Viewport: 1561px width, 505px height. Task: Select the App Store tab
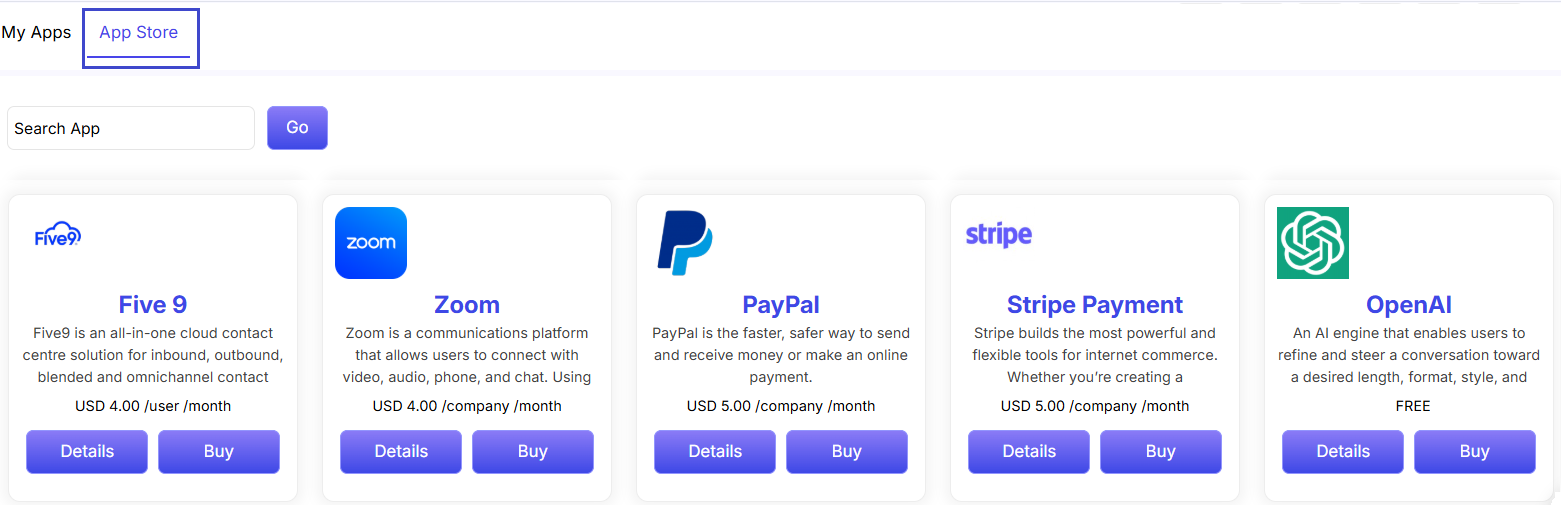tap(139, 32)
